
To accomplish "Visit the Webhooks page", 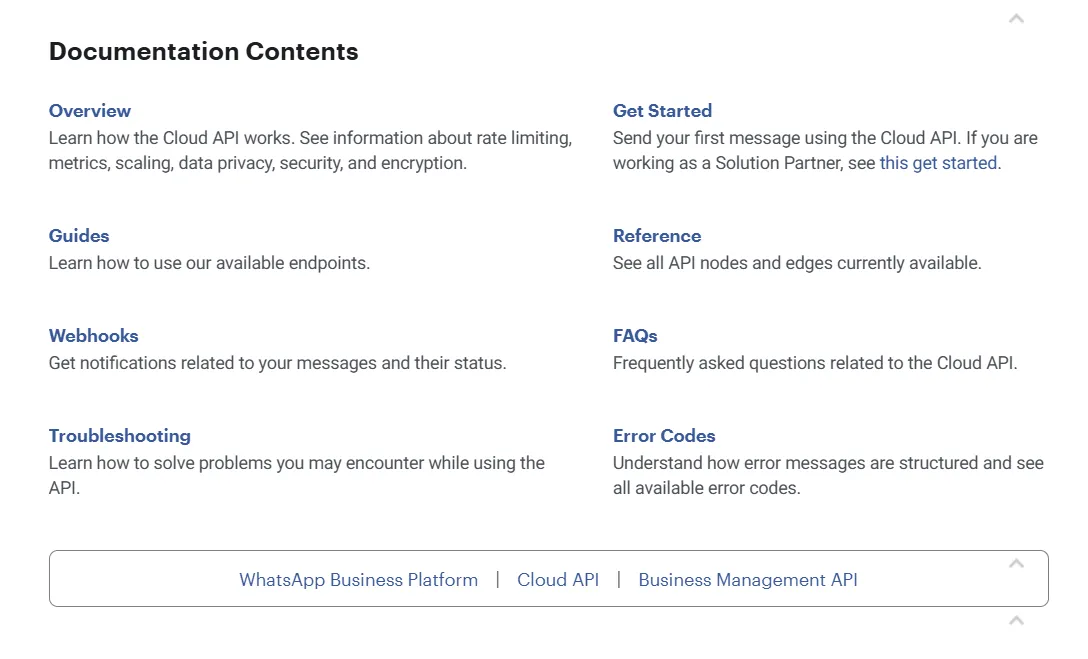I will (94, 336).
